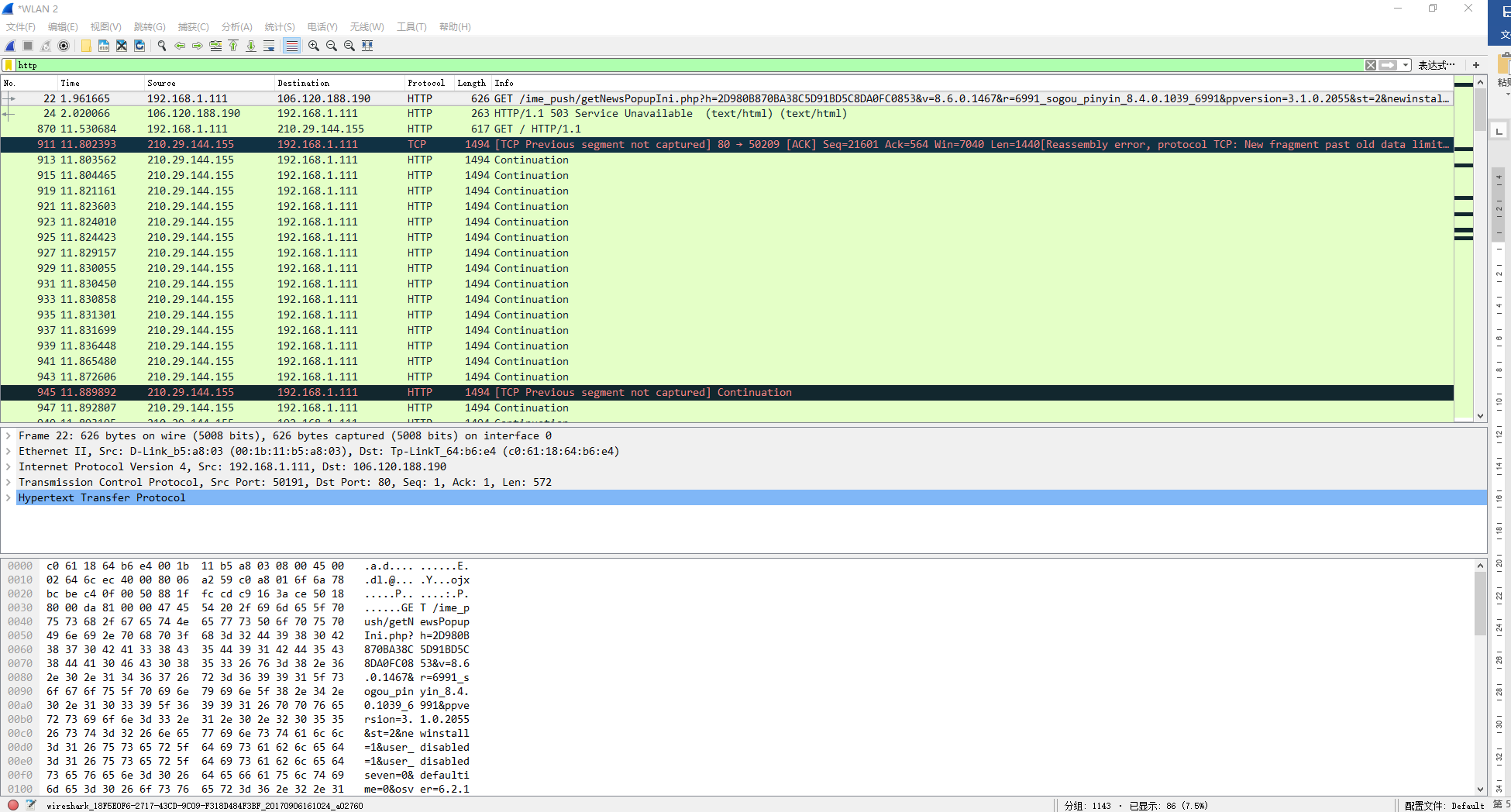Click the Reload Capture File icon
1511x812 pixels.
[x=139, y=46]
